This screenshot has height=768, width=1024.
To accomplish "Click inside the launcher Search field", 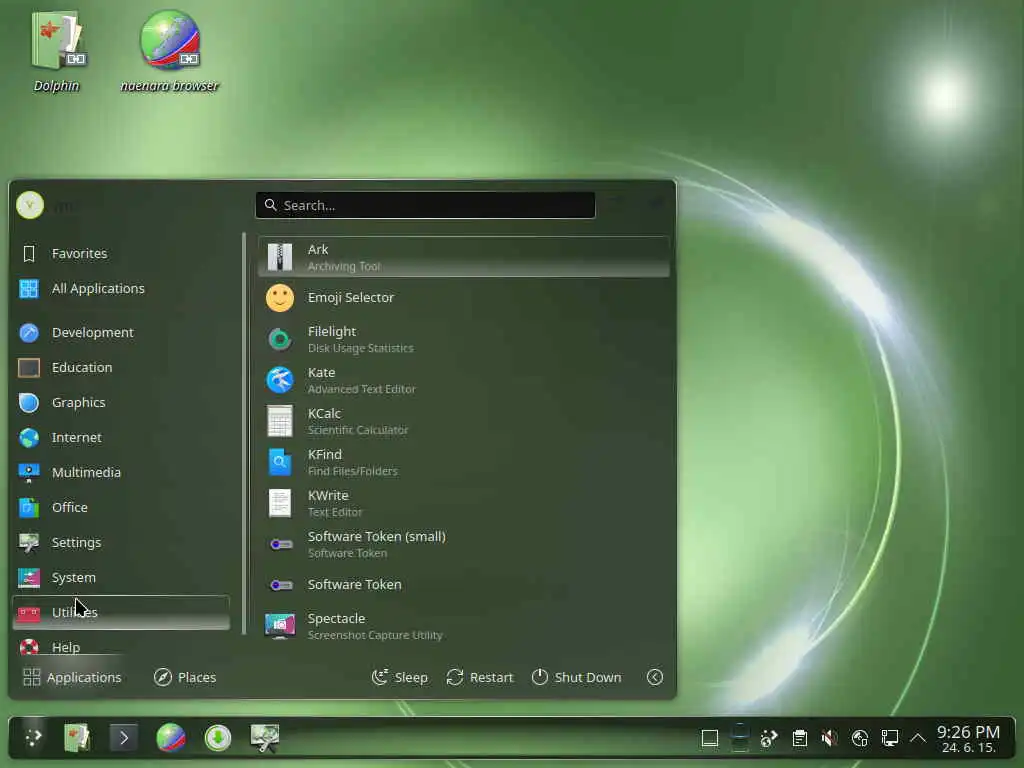I will pyautogui.click(x=425, y=205).
